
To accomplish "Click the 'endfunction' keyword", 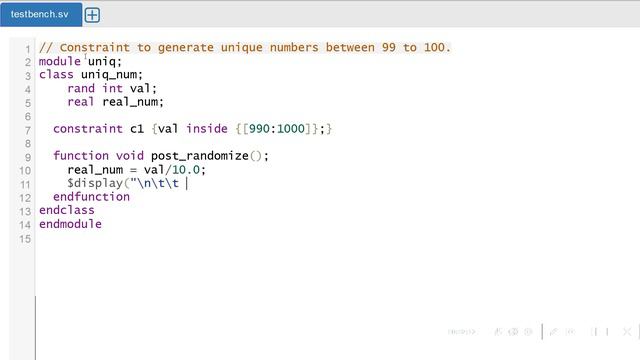I will (91, 197).
